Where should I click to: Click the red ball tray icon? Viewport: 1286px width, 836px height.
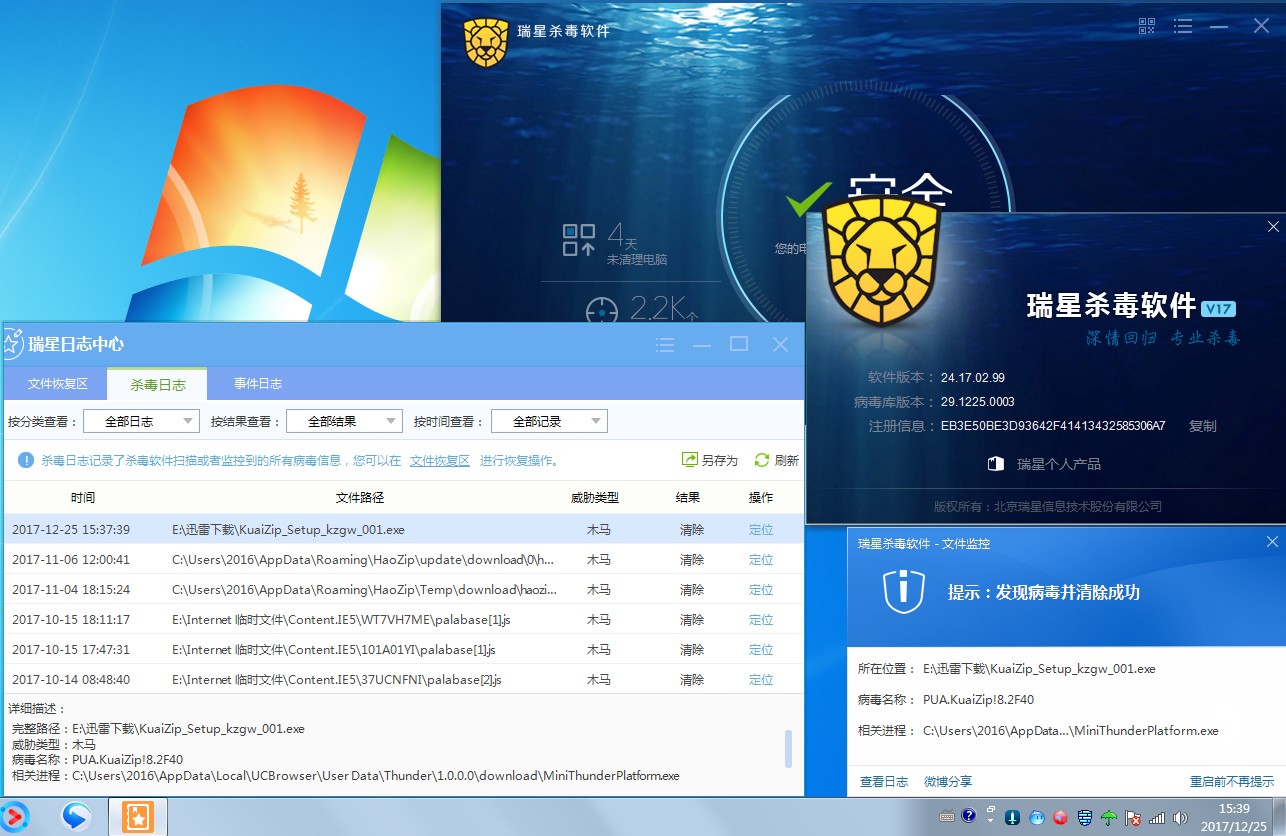click(1060, 817)
